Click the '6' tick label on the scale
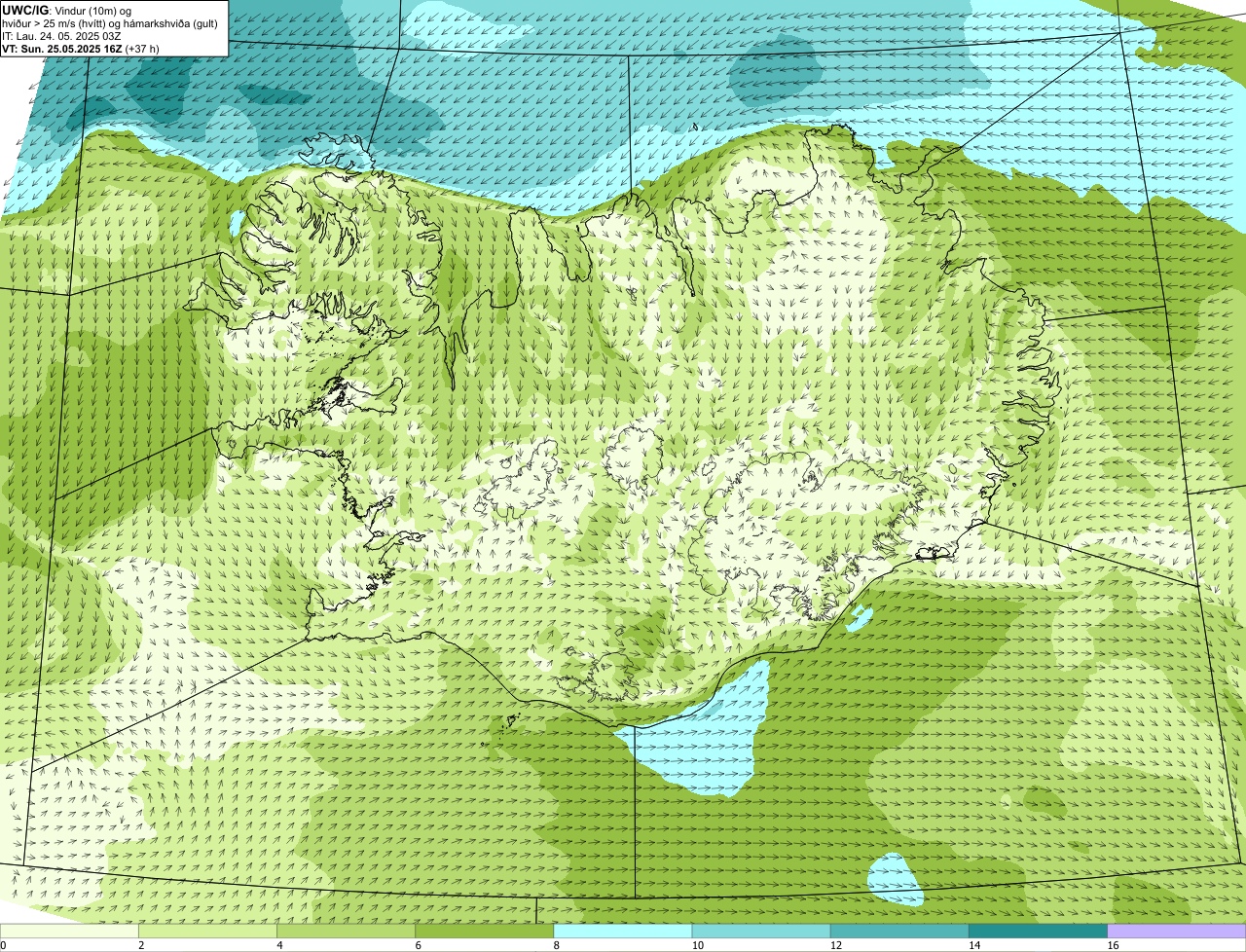 tap(418, 945)
